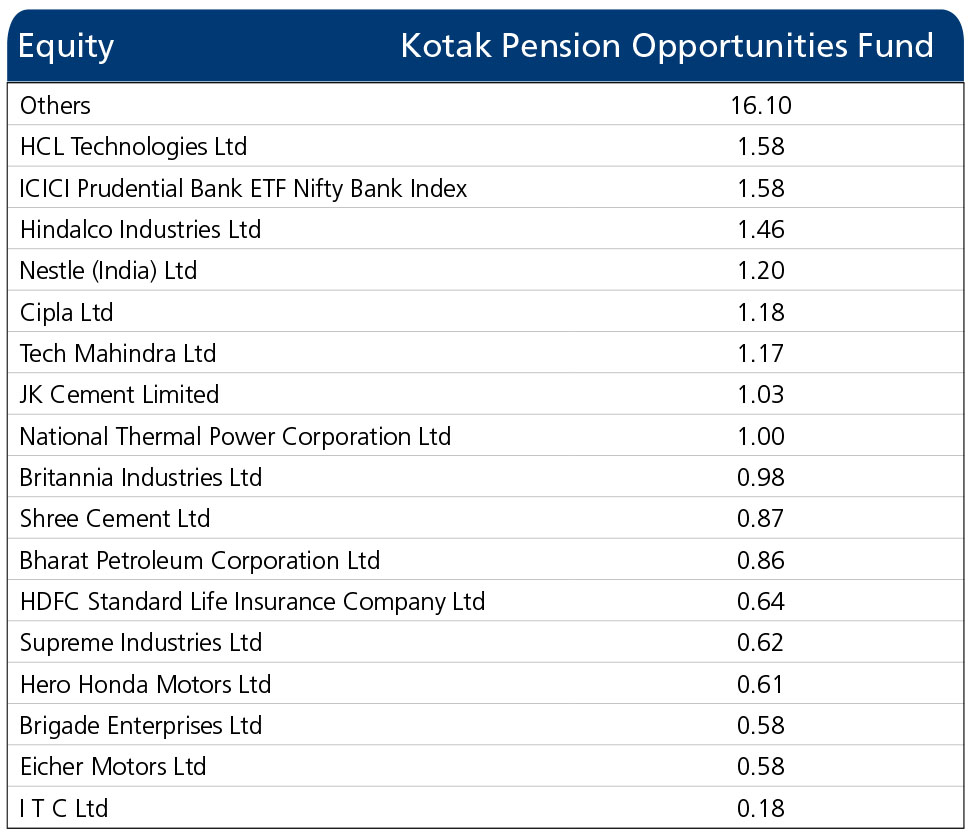Select the Others row label
Image resolution: width=973 pixels, height=837 pixels.
click(55, 105)
